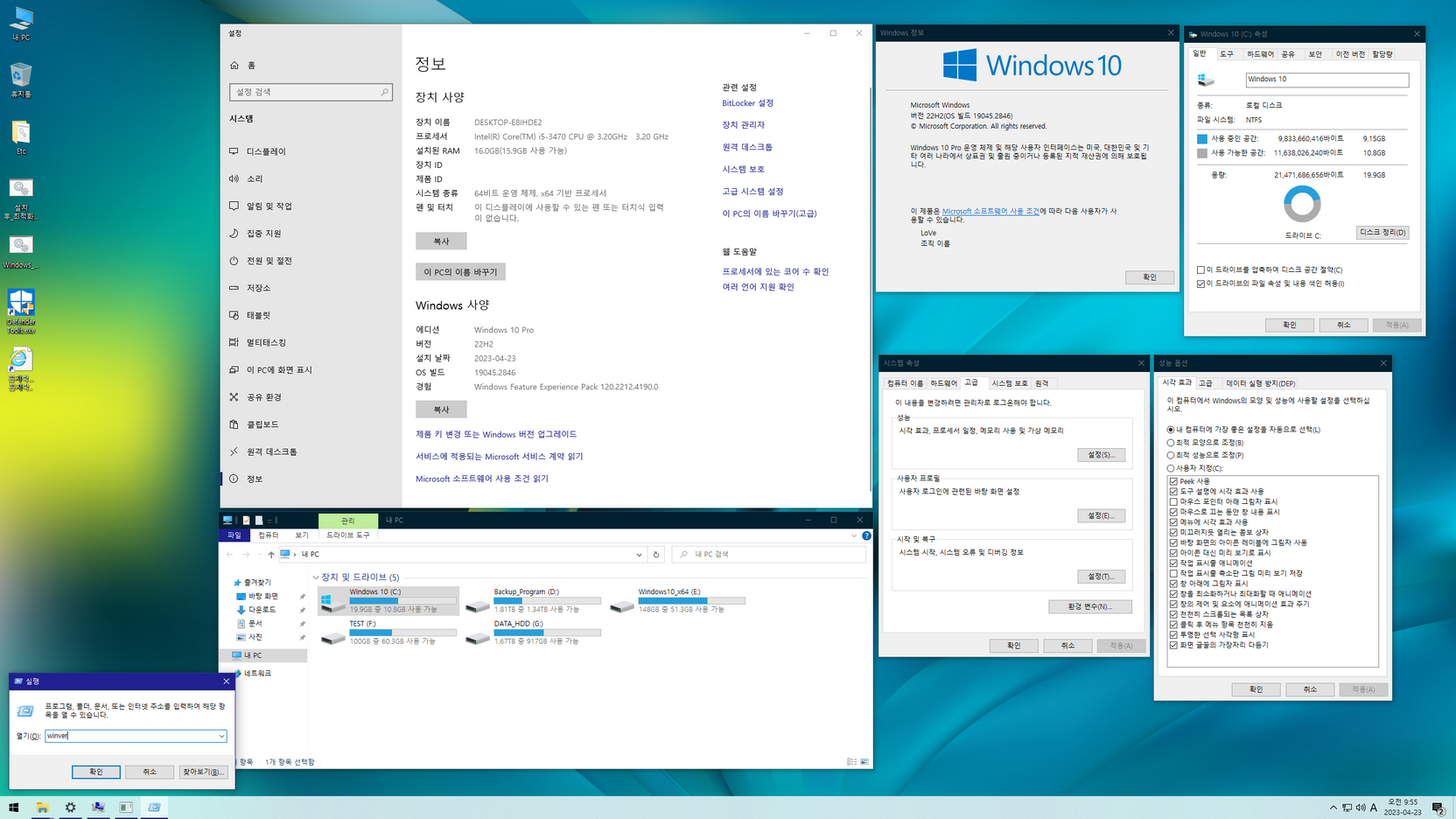Click the drive label field in C: properties
The height and width of the screenshot is (819, 1456).
pyautogui.click(x=1326, y=80)
